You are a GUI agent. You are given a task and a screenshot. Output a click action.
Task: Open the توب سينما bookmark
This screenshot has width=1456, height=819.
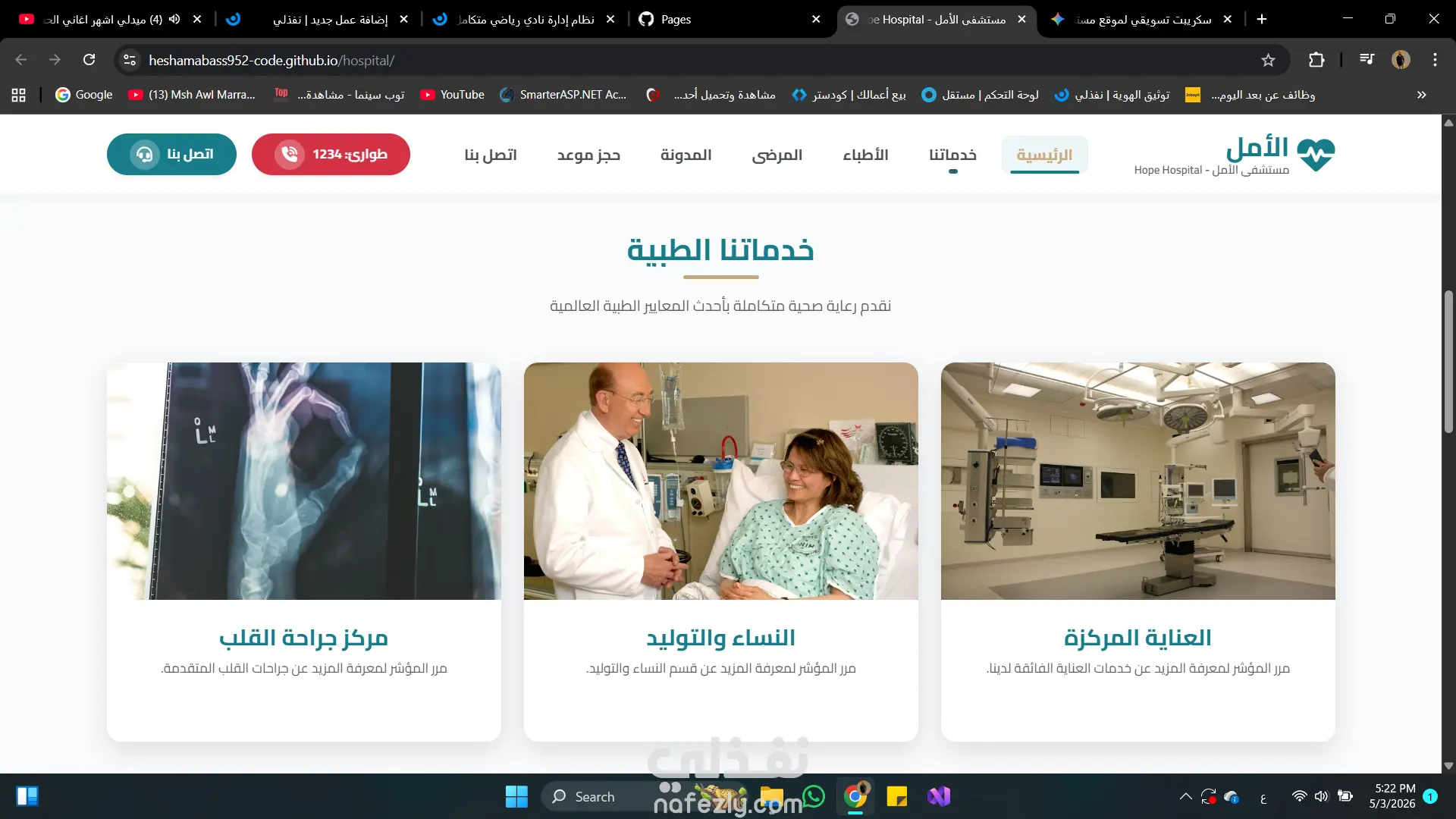click(x=340, y=95)
